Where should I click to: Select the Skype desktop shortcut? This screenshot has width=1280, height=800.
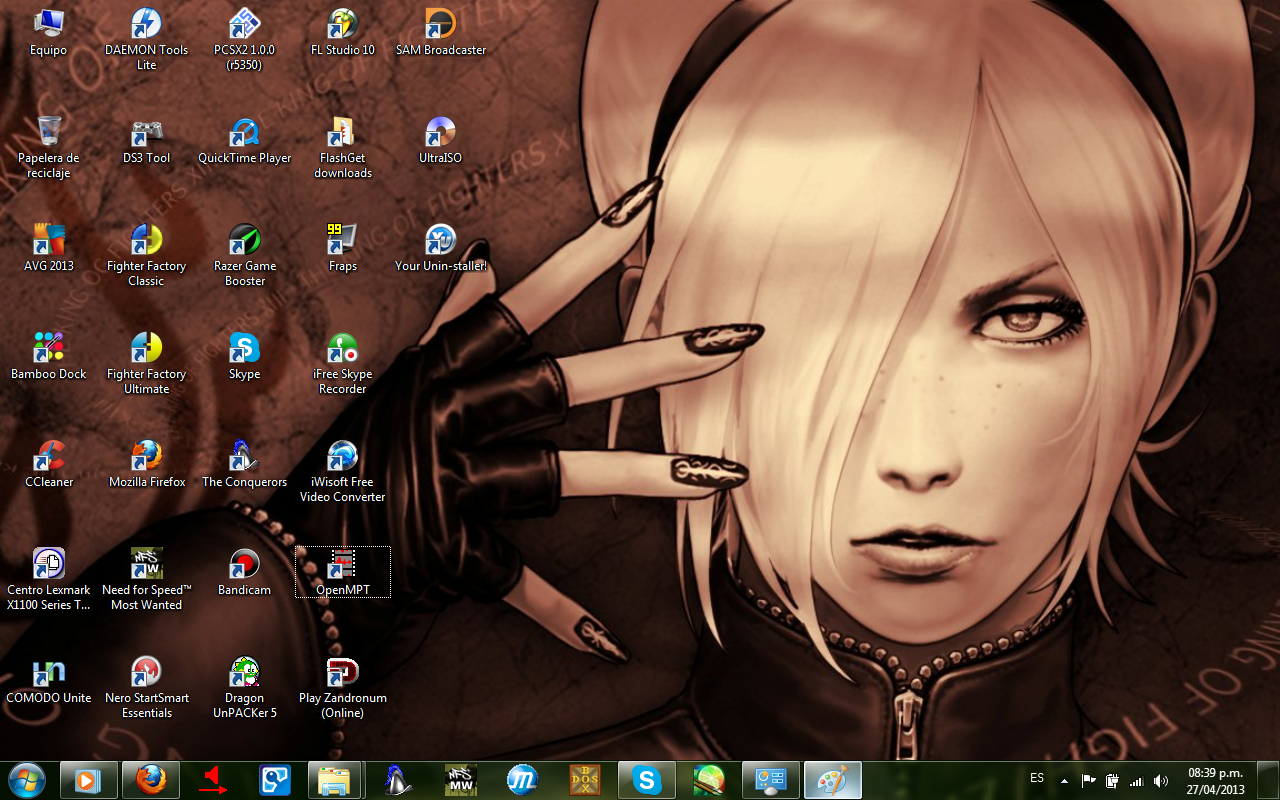(x=244, y=356)
